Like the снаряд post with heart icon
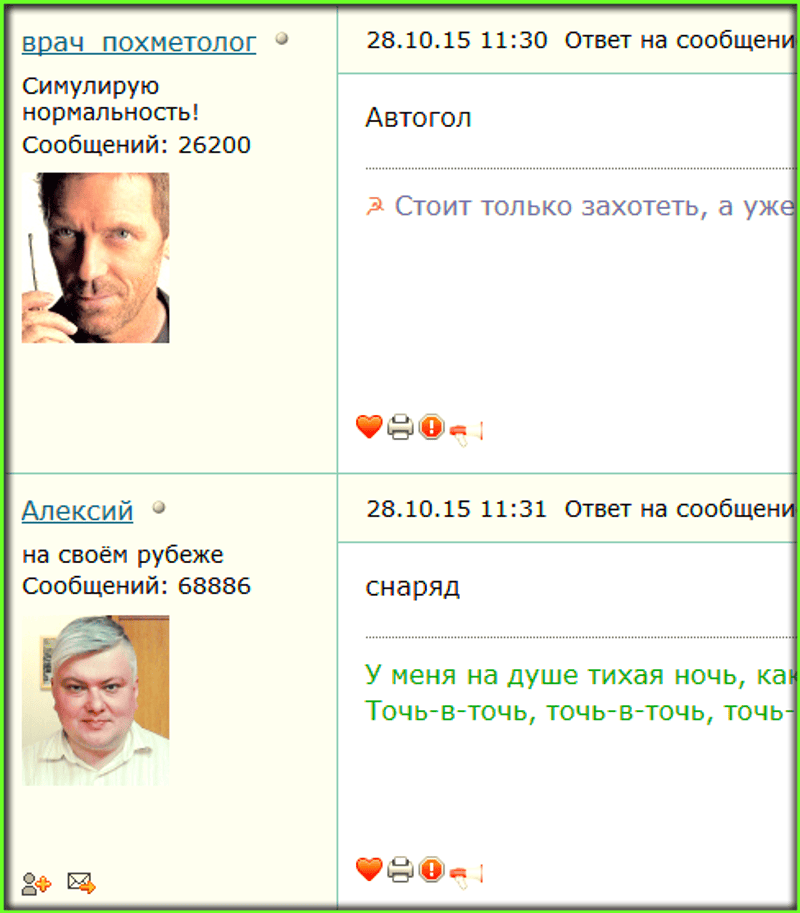Image resolution: width=800 pixels, height=913 pixels. [369, 869]
